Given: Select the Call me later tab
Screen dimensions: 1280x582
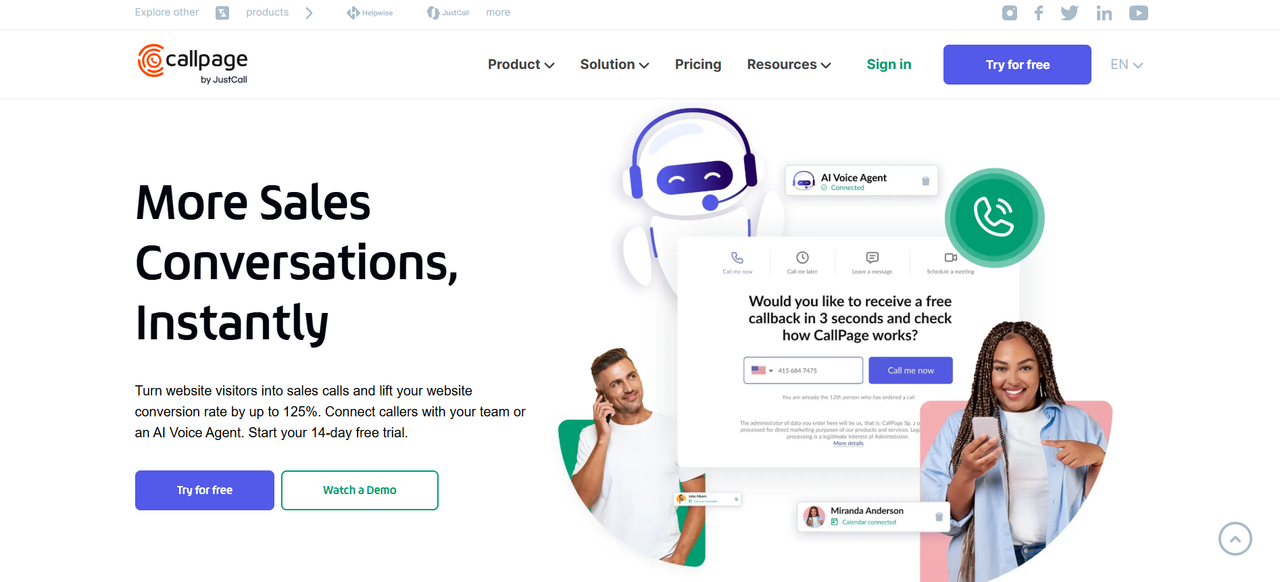Looking at the screenshot, I should click(802, 263).
